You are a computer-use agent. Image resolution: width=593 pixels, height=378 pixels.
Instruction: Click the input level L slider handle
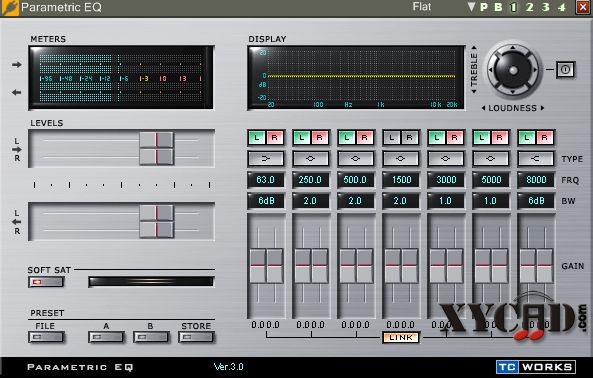coord(157,140)
